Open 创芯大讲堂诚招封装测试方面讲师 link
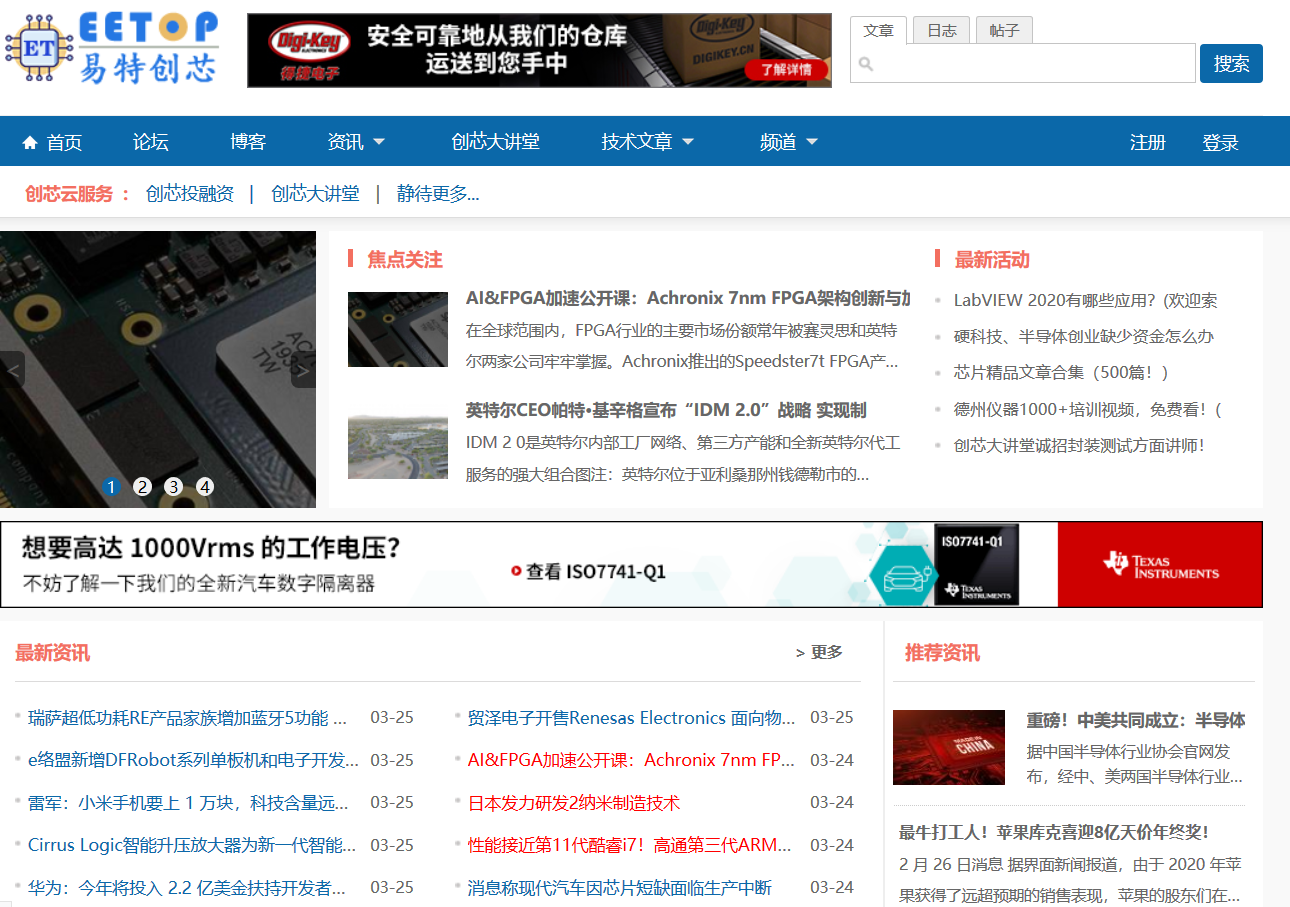The image size is (1290, 907). point(1079,445)
